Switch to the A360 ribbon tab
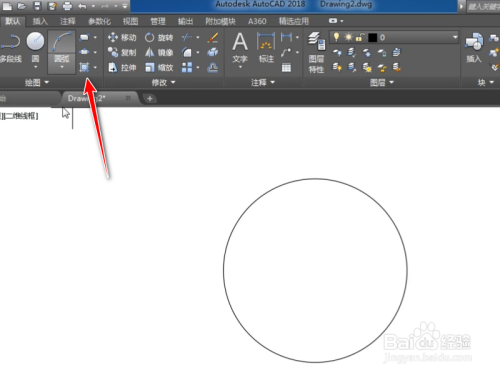The width and height of the screenshot is (500, 375). click(x=257, y=21)
